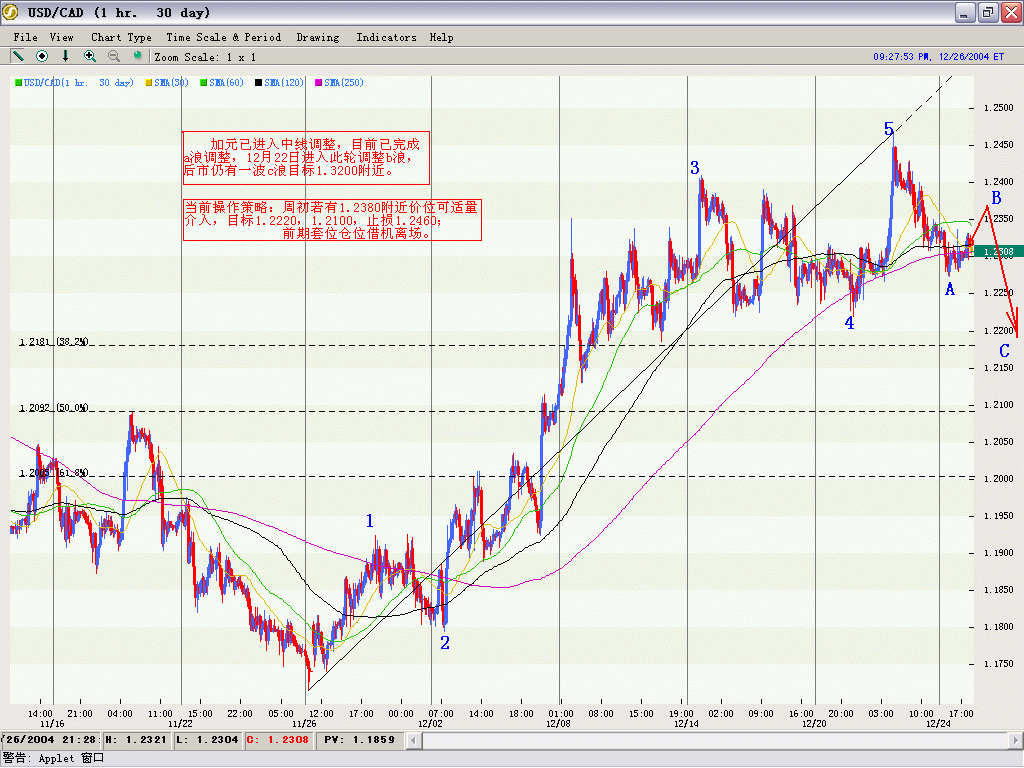Select the USD/CAD(1 hr. 30 day) legend label
1024x768 pixels.
pyautogui.click(x=78, y=83)
